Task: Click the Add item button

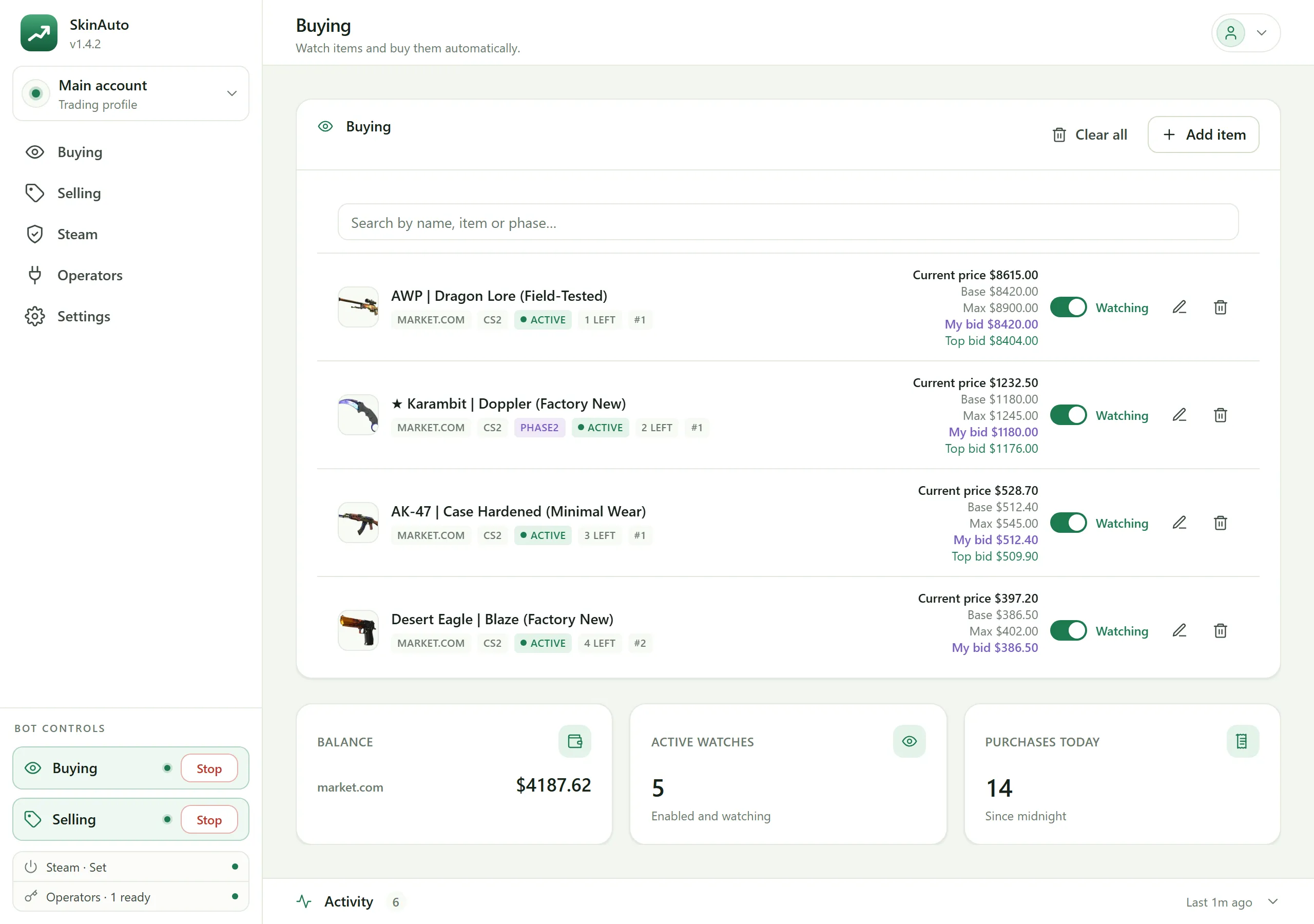Action: coord(1203,135)
